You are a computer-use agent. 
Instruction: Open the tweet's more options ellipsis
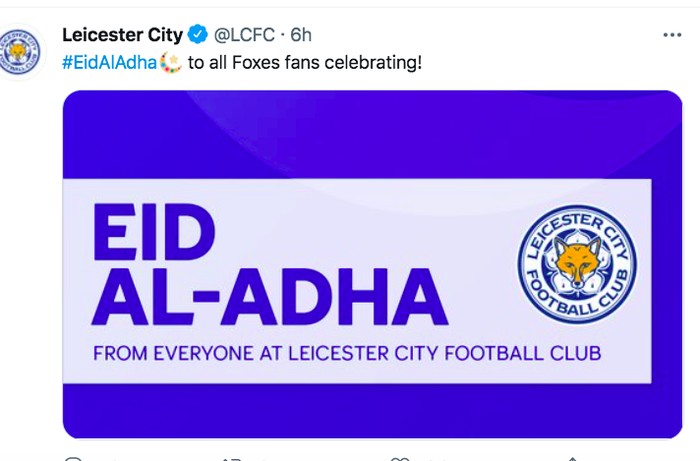click(x=672, y=35)
